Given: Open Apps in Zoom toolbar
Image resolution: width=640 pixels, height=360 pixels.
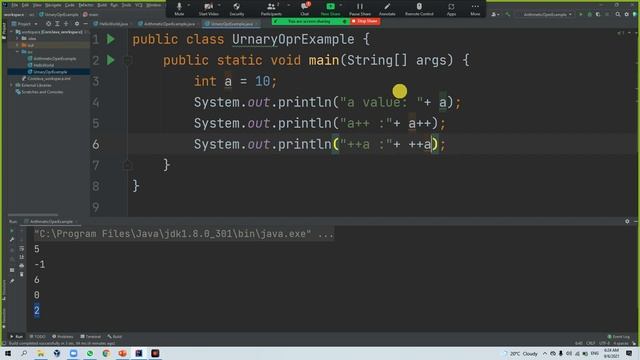Looking at the screenshot, I should 451,9.
